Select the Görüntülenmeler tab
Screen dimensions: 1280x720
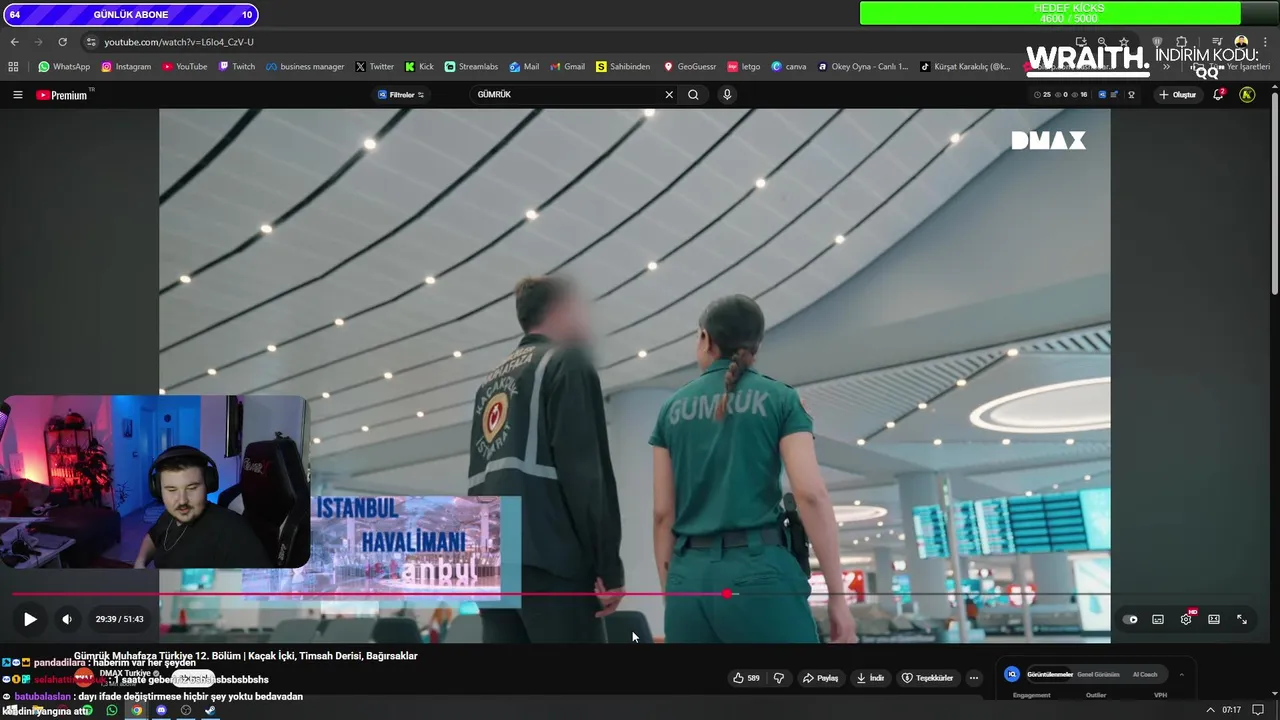click(1050, 675)
